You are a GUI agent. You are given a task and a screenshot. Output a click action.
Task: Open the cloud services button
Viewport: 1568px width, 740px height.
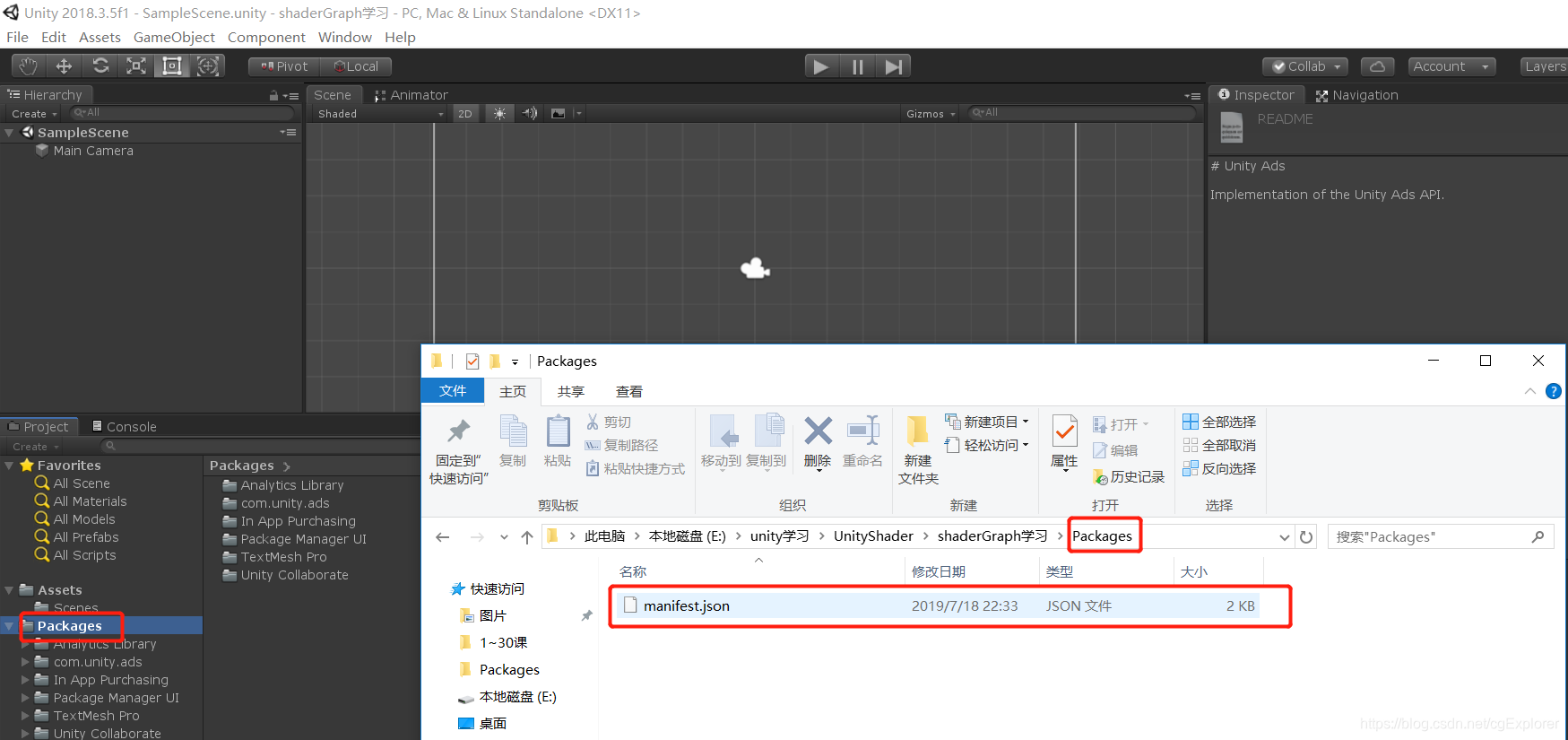coord(1378,66)
